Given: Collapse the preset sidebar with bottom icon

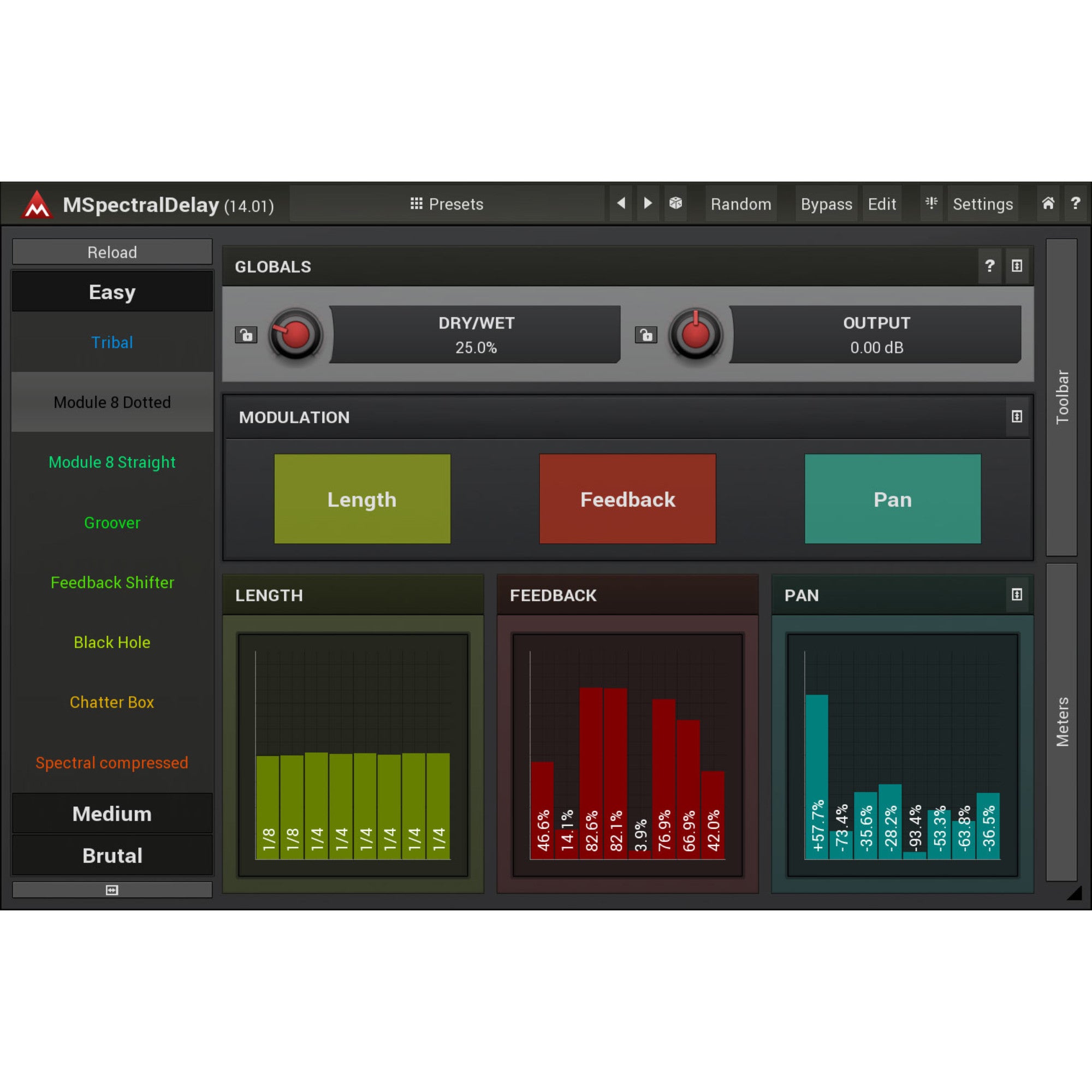Looking at the screenshot, I should point(112,890).
